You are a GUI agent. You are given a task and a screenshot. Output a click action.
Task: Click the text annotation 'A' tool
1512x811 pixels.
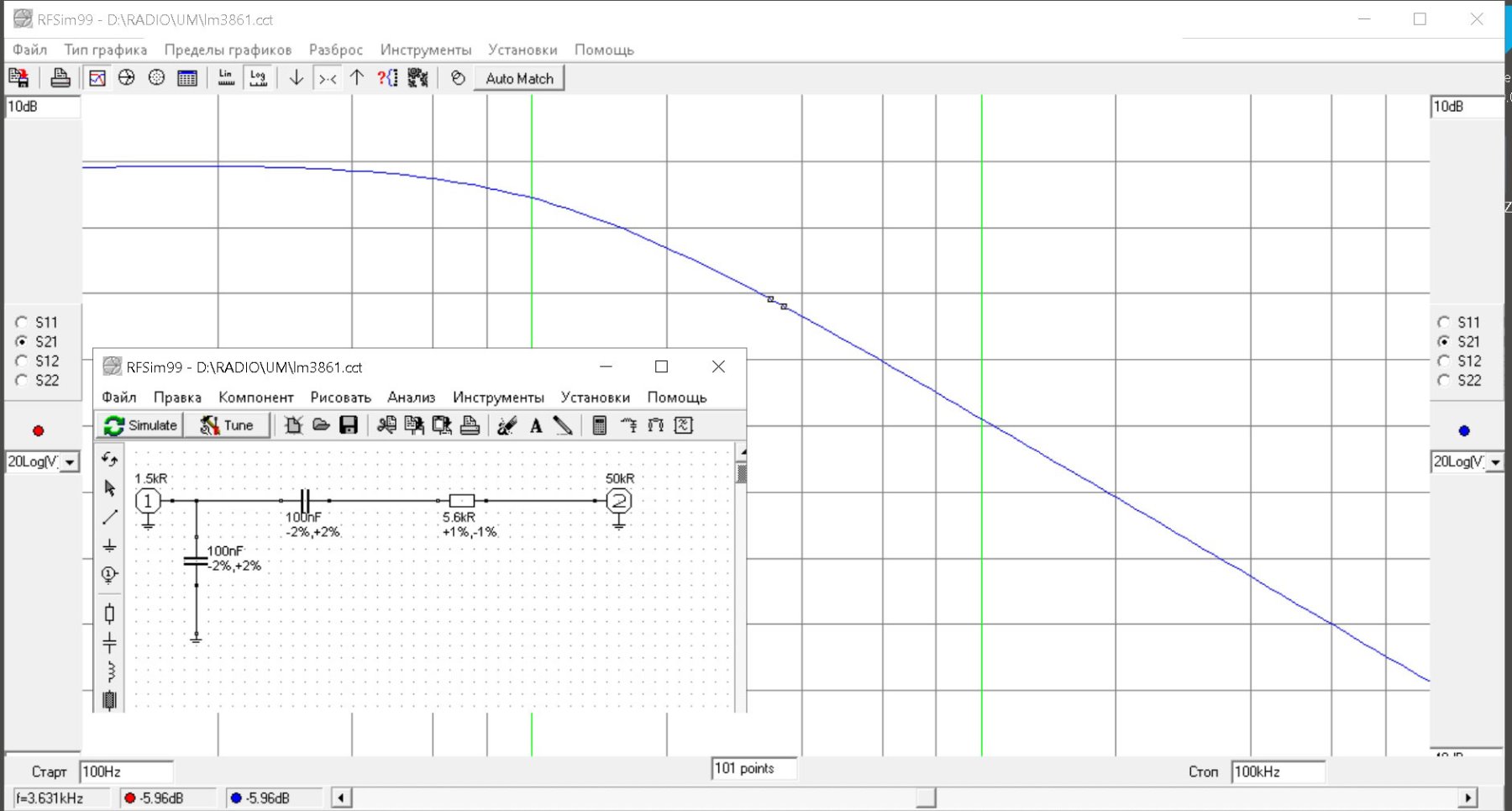tap(536, 425)
